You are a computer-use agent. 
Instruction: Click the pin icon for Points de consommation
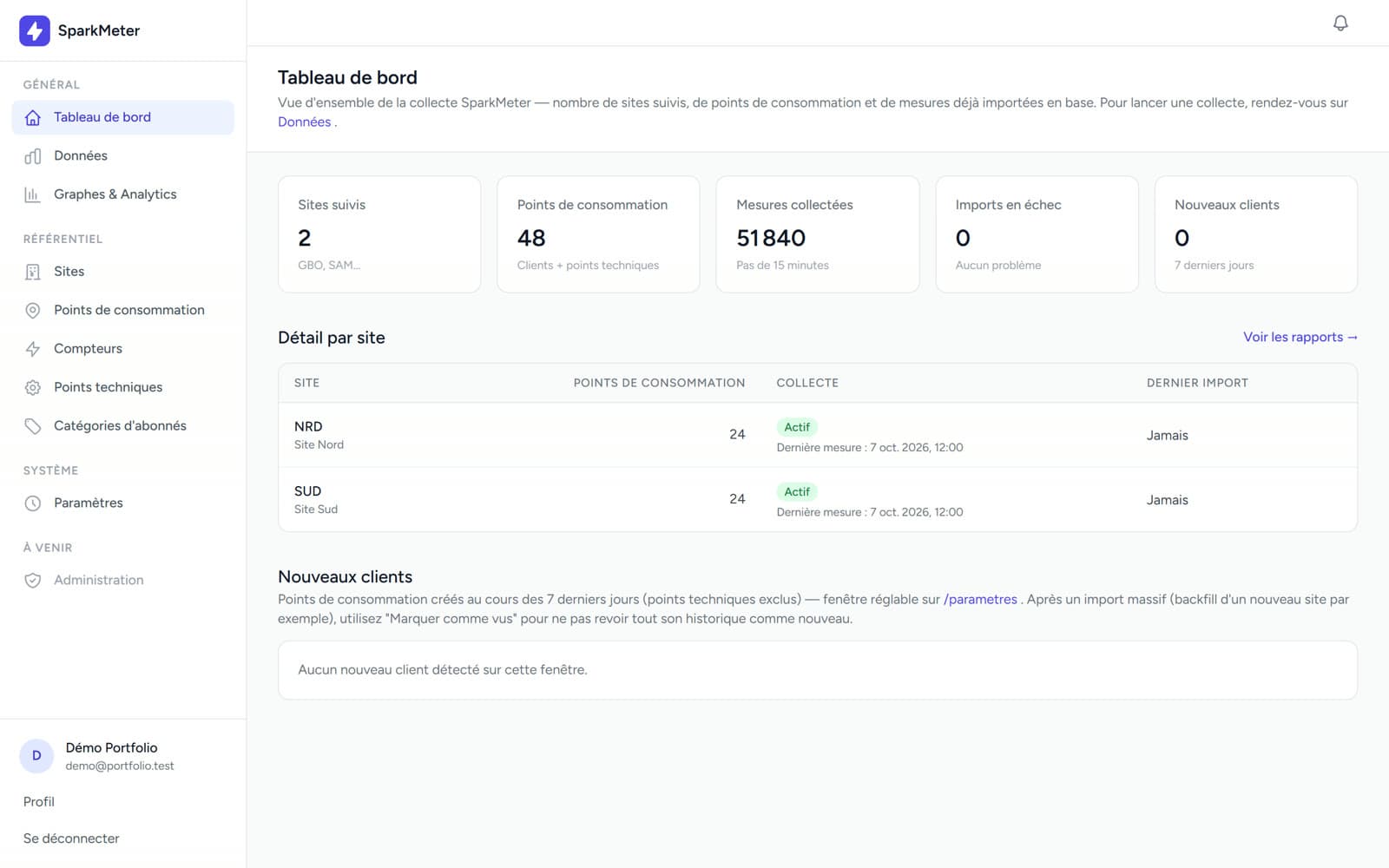33,310
